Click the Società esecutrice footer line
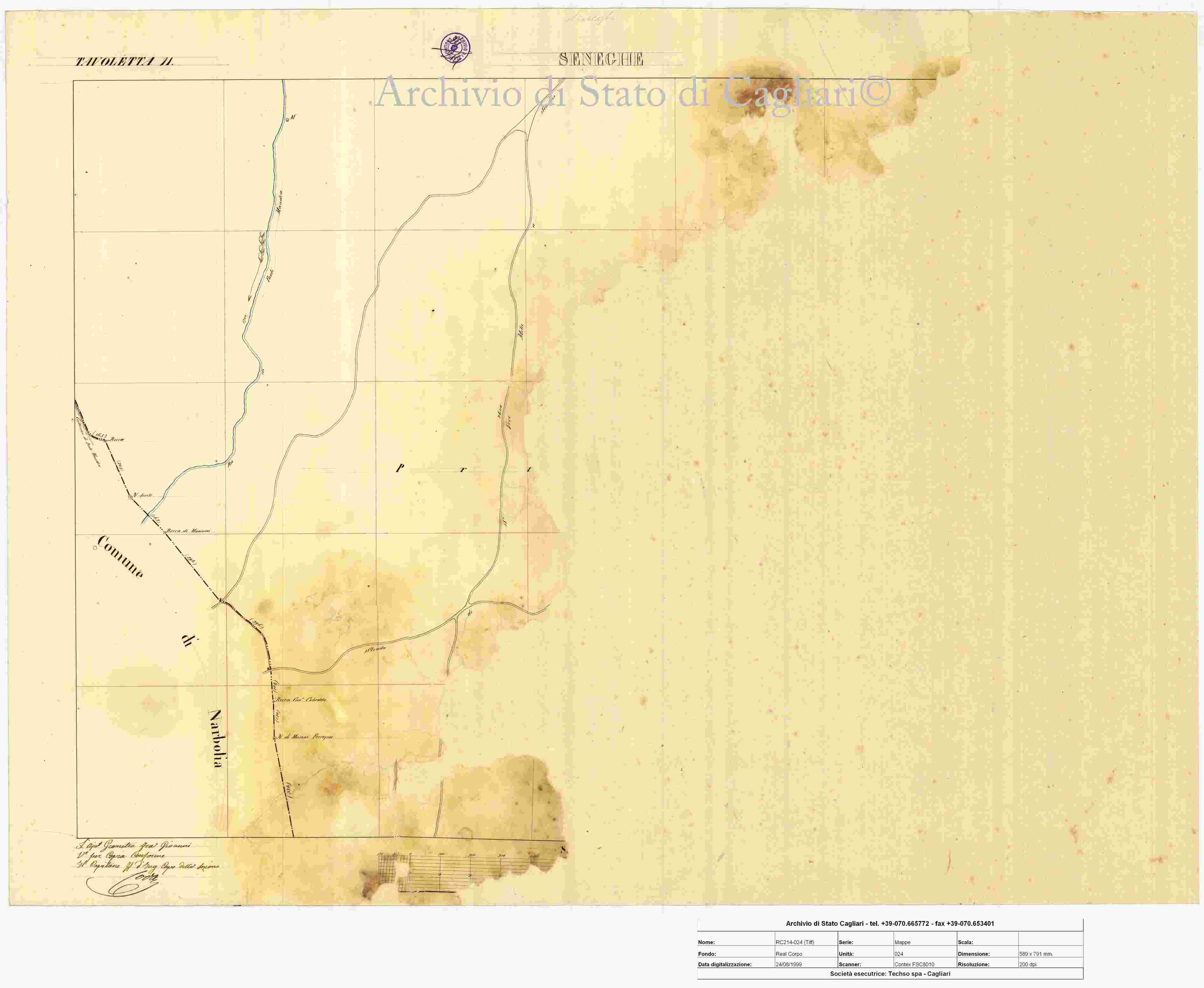The height and width of the screenshot is (988, 1204). [890, 974]
